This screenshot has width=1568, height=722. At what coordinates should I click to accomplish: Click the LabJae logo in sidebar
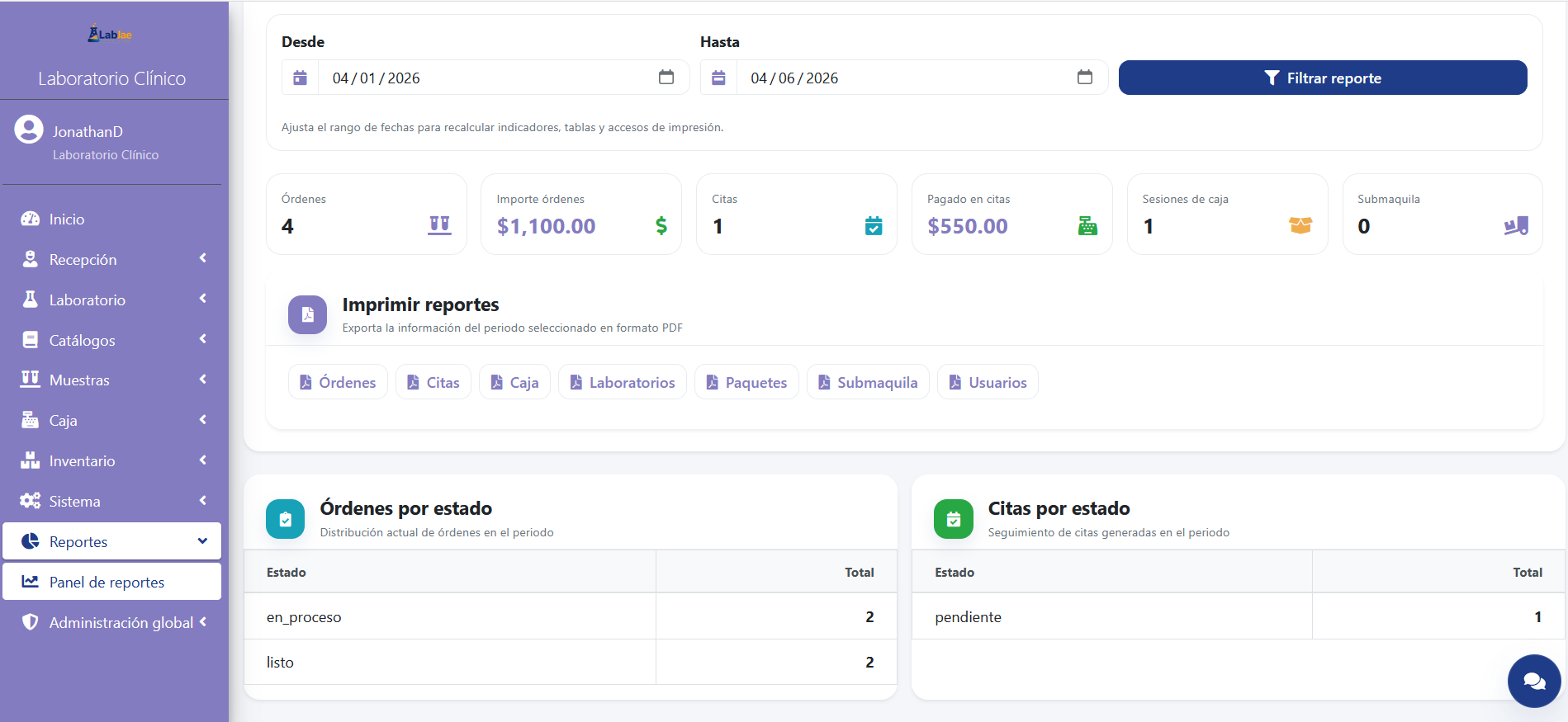[x=110, y=34]
